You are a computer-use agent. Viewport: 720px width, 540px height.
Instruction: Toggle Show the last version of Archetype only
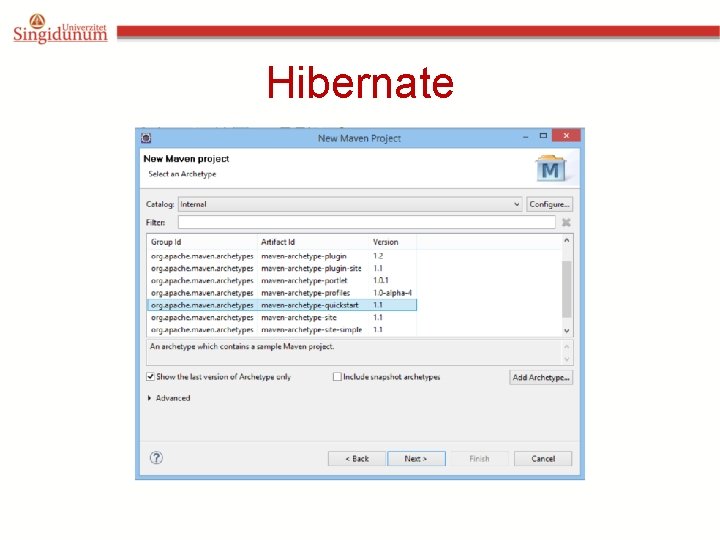150,377
